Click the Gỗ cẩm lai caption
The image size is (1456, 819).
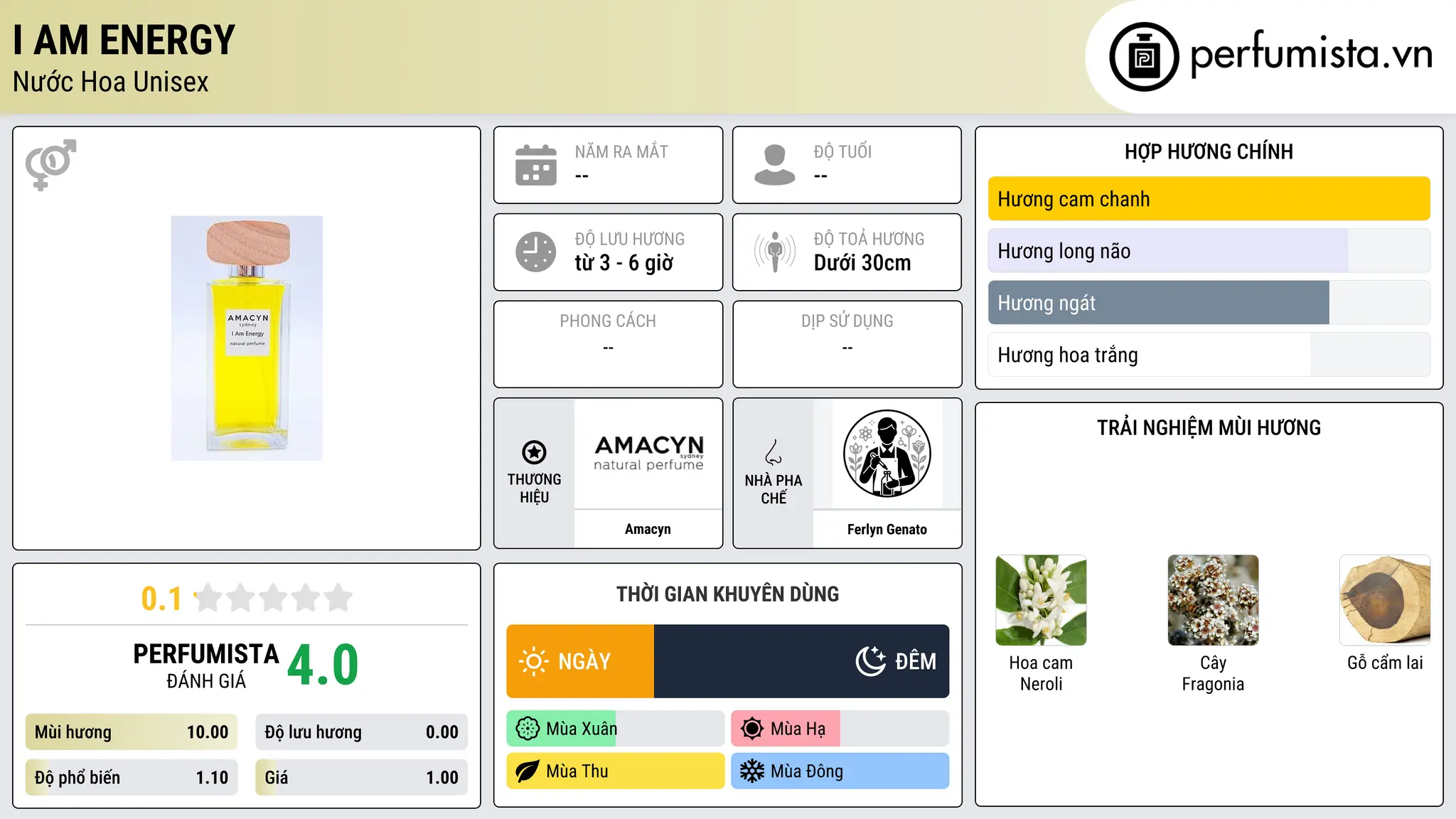point(1385,663)
